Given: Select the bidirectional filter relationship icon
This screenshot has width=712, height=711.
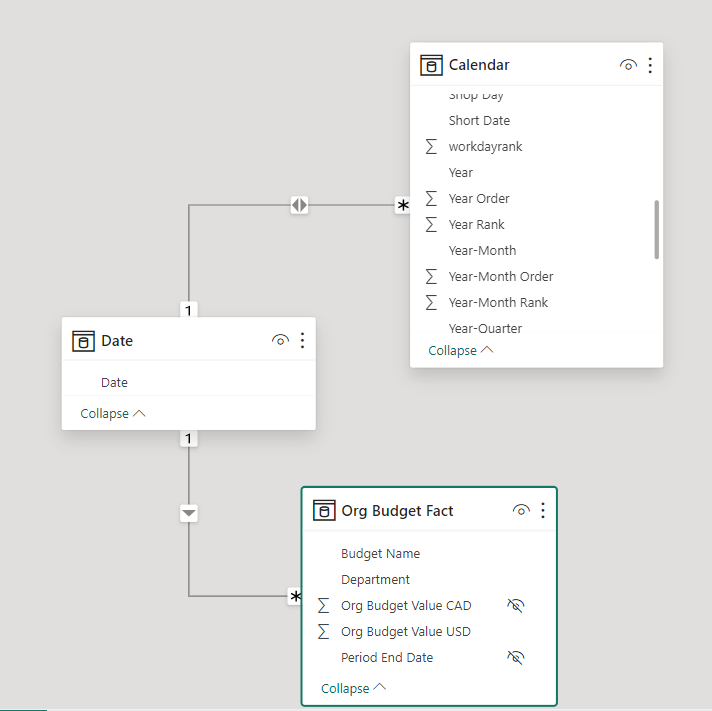Looking at the screenshot, I should point(299,205).
